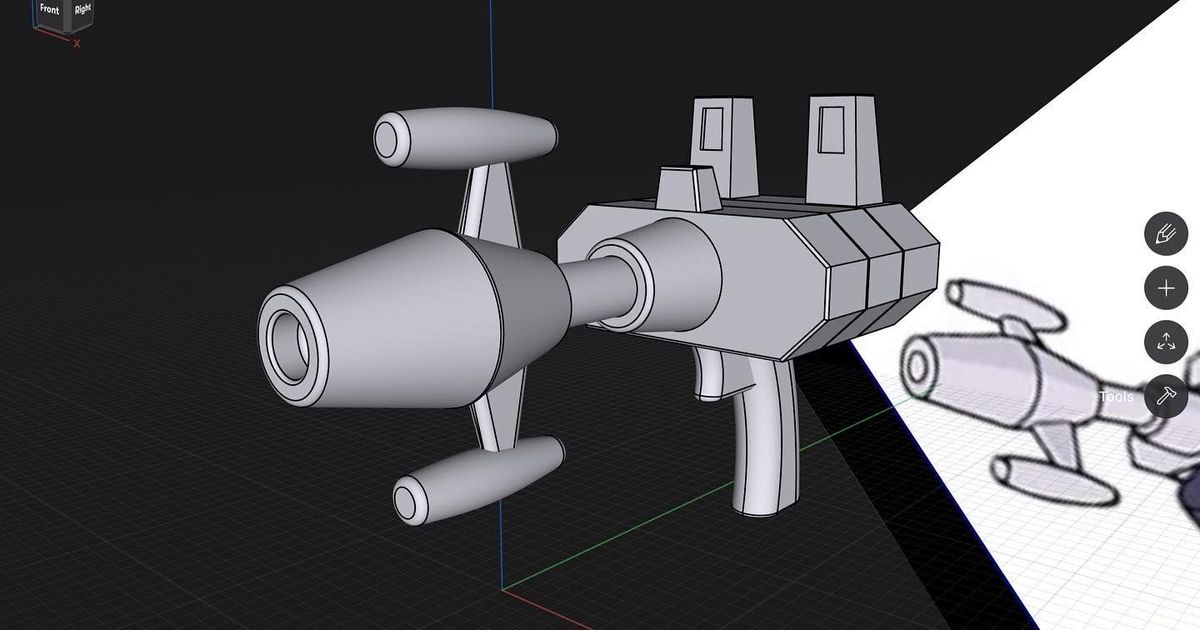
Task: Click the red X axis label under the cube
Action: tap(77, 44)
